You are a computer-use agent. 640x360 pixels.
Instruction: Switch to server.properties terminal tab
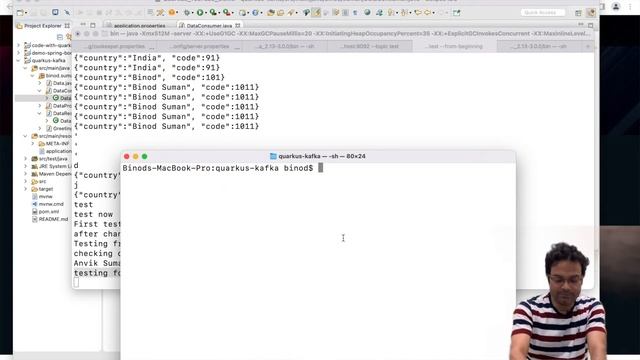[x=200, y=47]
